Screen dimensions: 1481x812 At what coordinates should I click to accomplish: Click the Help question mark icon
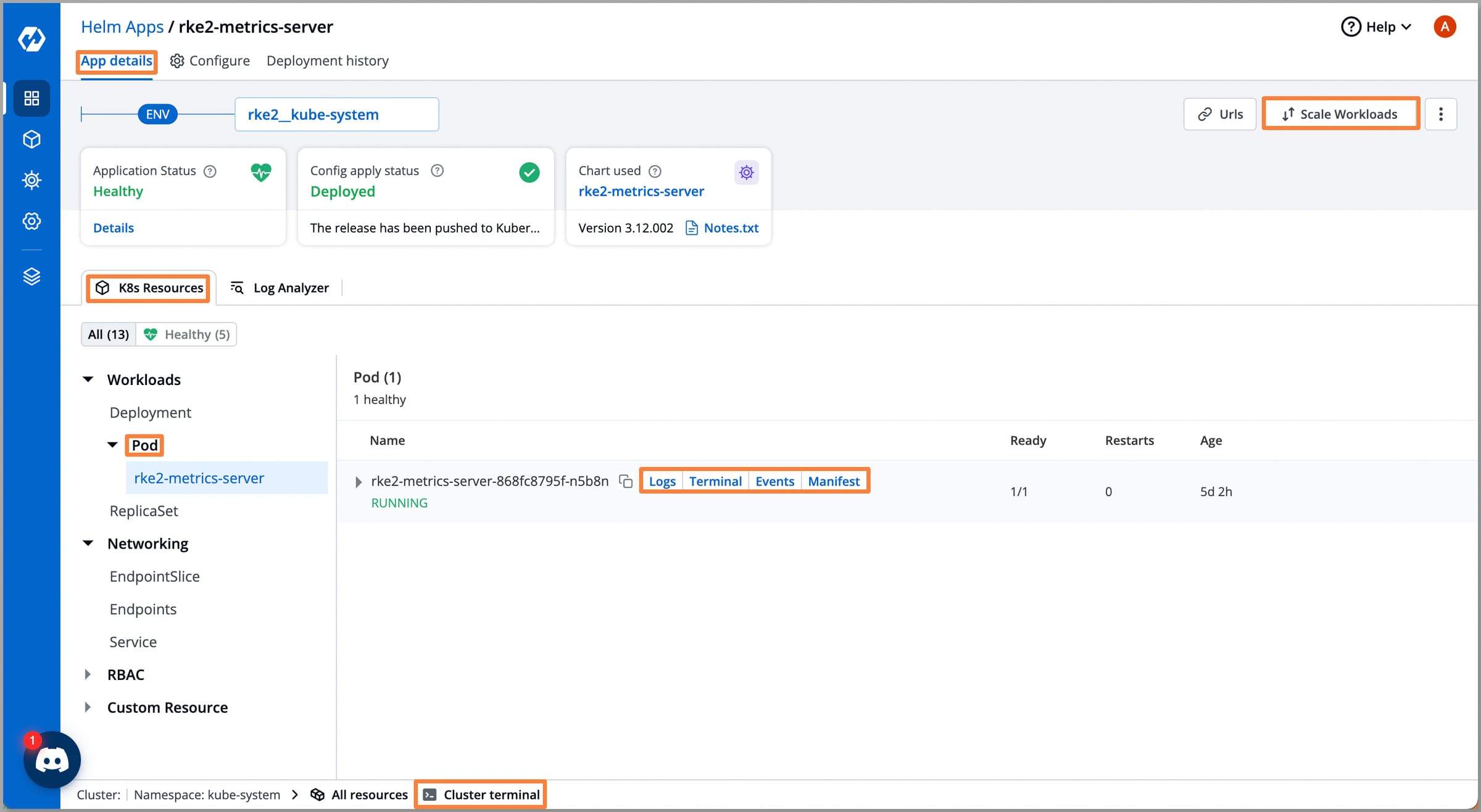[x=1351, y=27]
